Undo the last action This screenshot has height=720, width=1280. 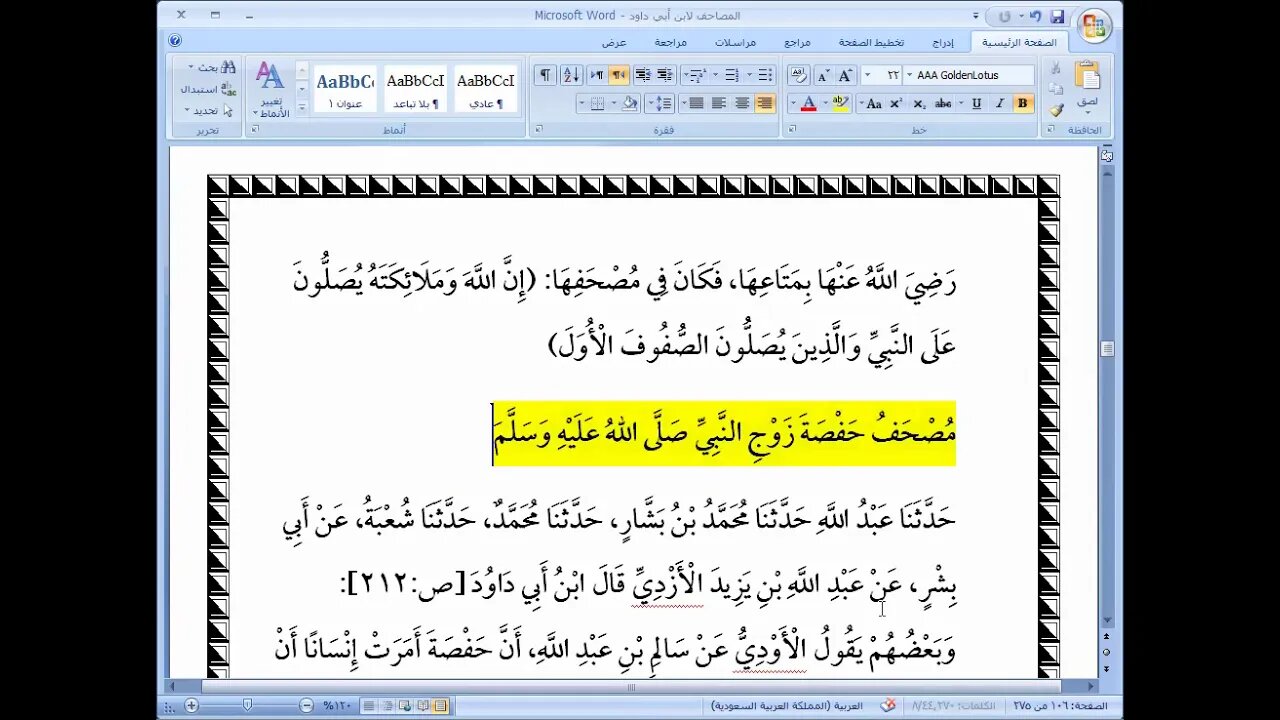coord(1036,16)
